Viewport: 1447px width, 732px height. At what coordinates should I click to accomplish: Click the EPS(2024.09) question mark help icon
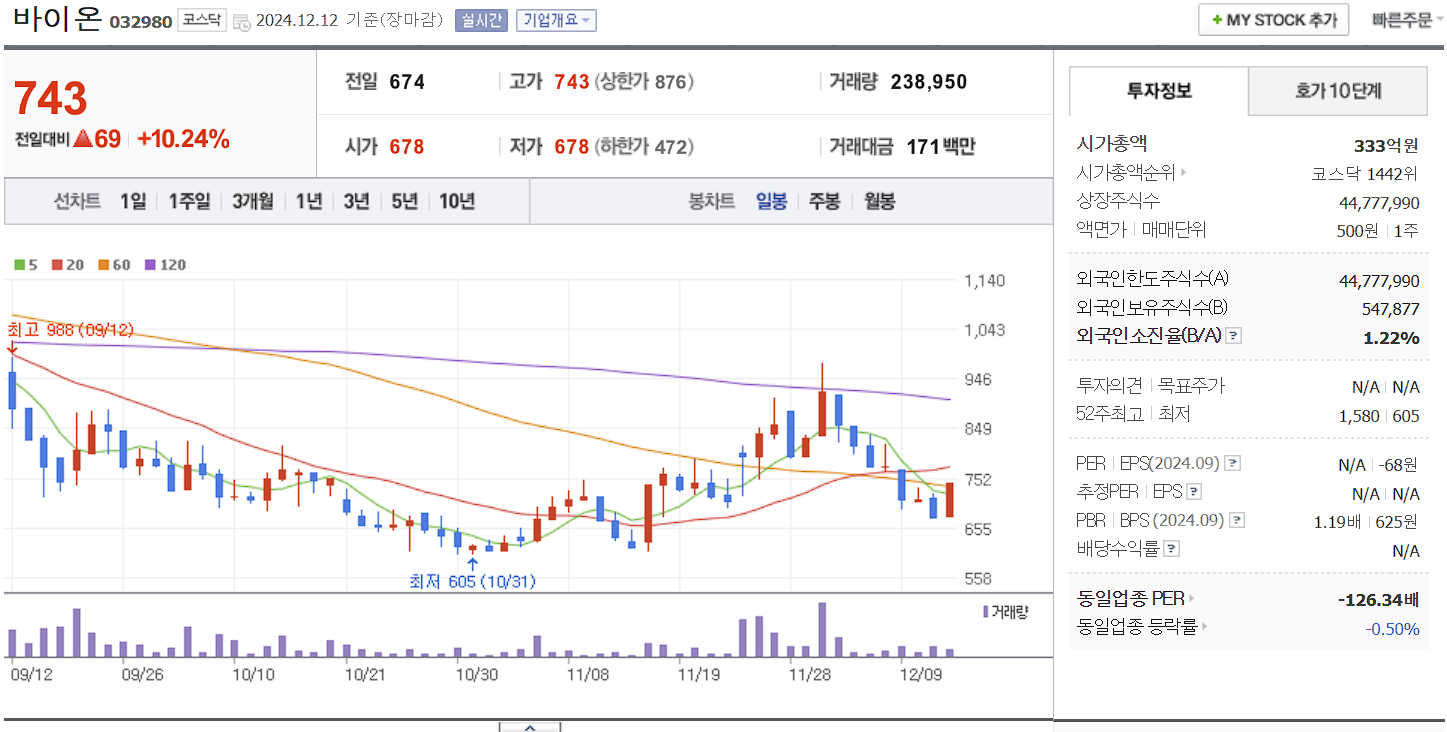[x=1233, y=463]
